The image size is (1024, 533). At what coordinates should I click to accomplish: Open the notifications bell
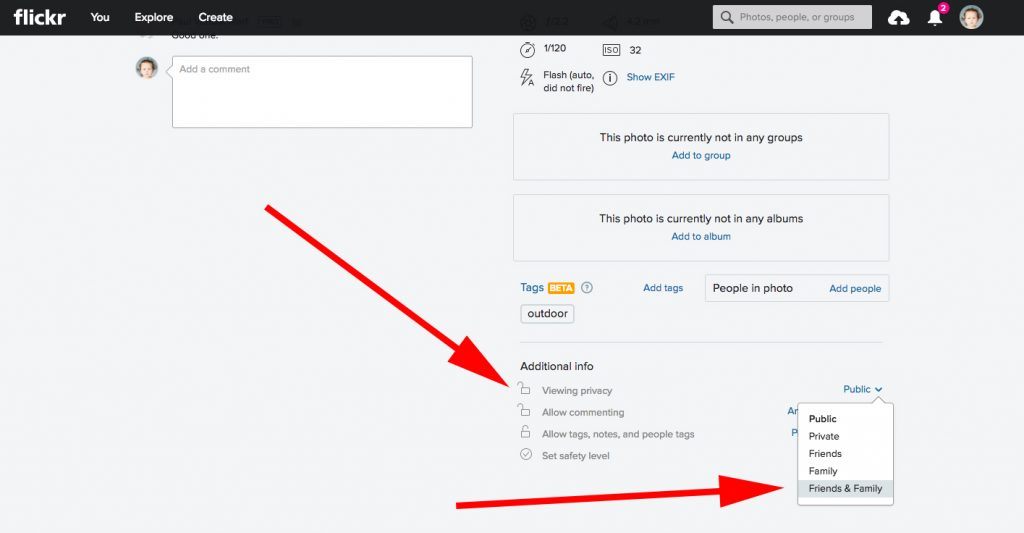(935, 17)
